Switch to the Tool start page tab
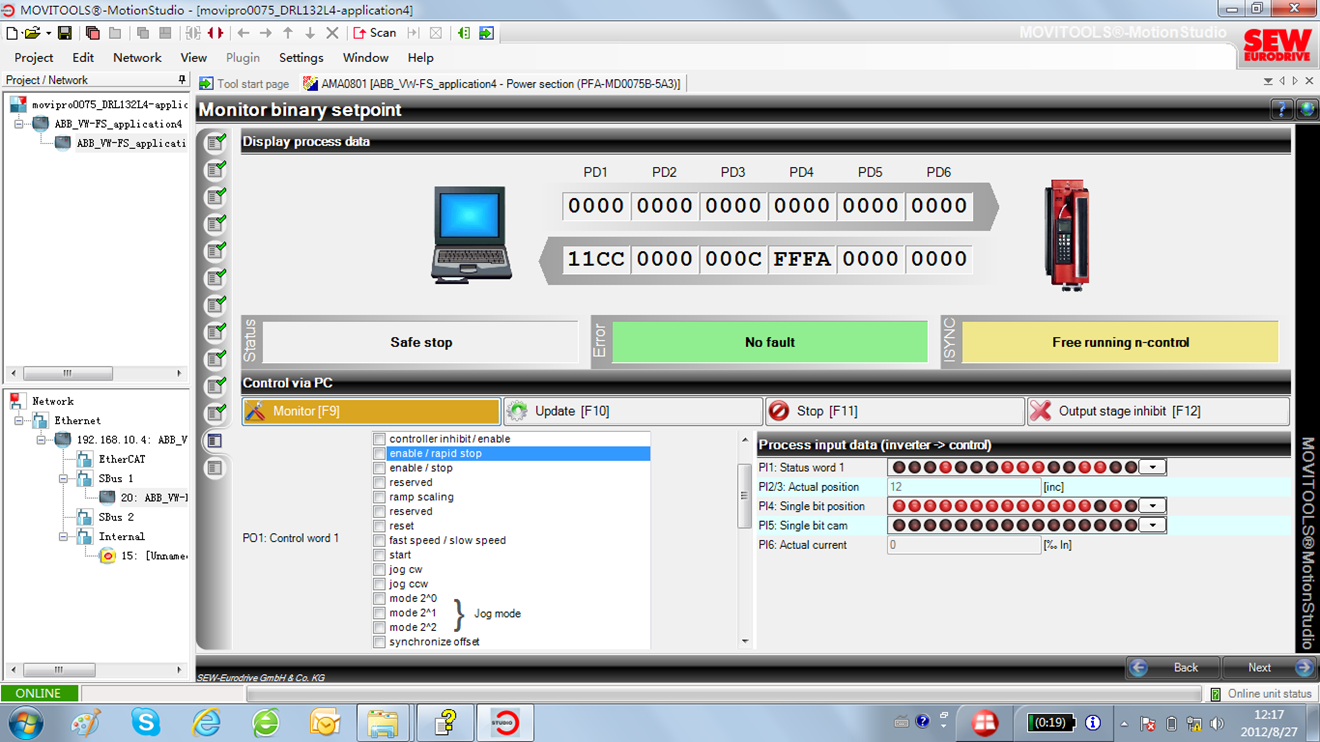This screenshot has width=1320, height=742. coord(245,84)
